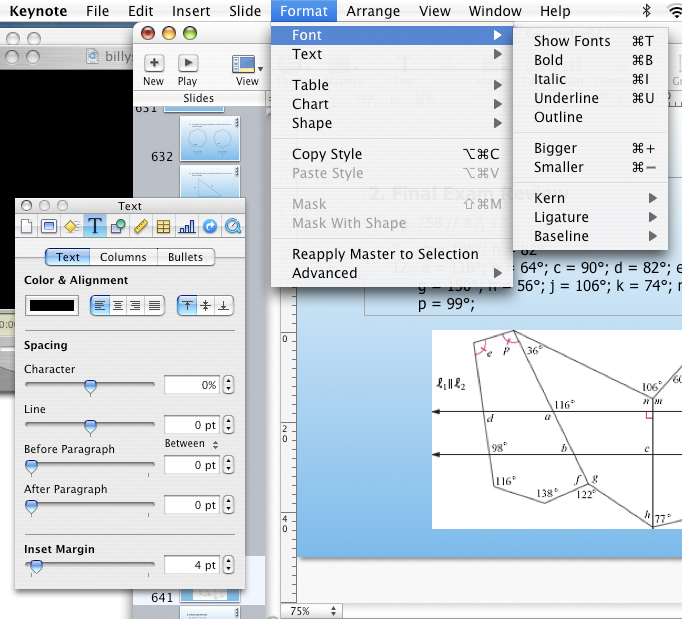Click the New slide button

coord(153,68)
